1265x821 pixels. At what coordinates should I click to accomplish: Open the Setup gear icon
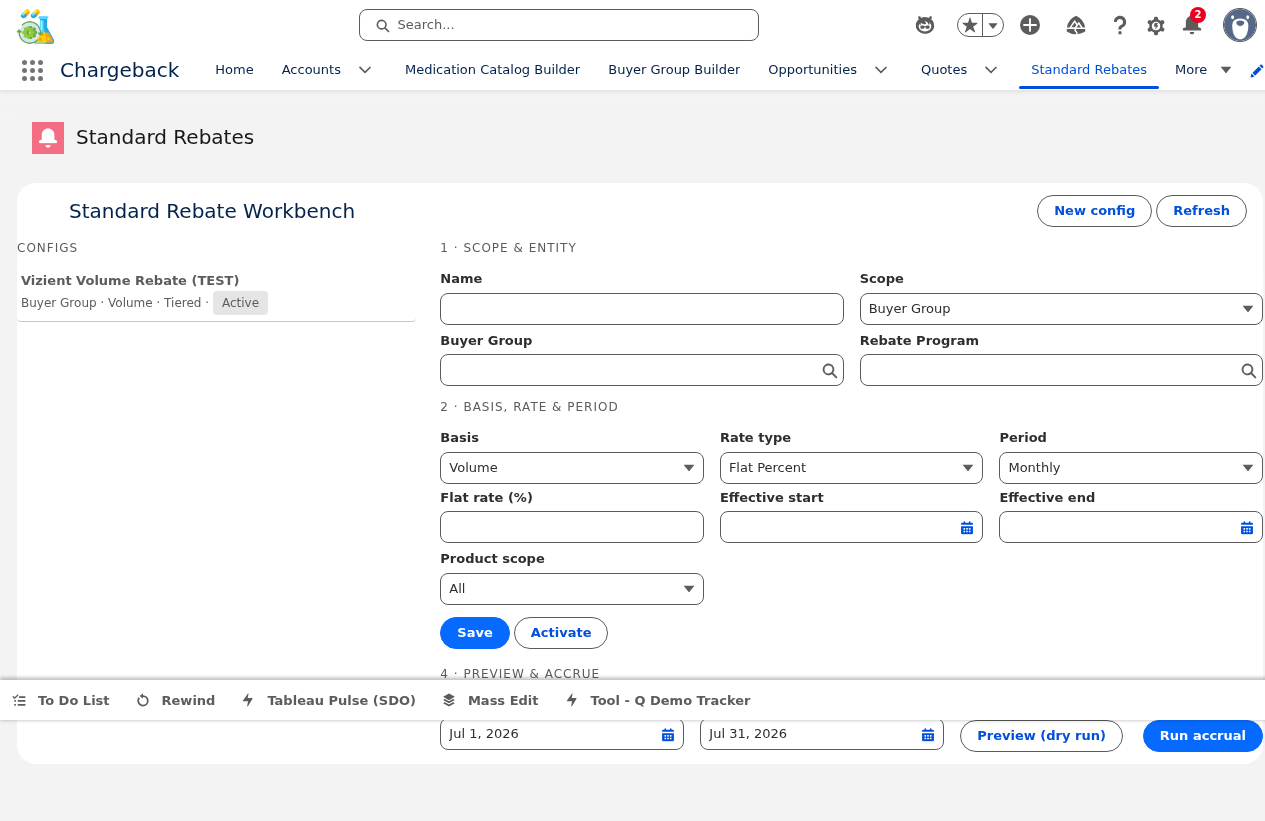pos(1156,25)
